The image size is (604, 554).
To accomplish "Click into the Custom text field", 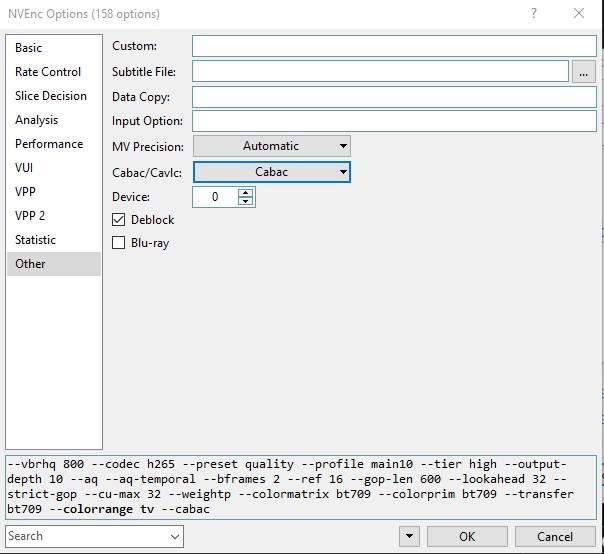I will pos(394,46).
